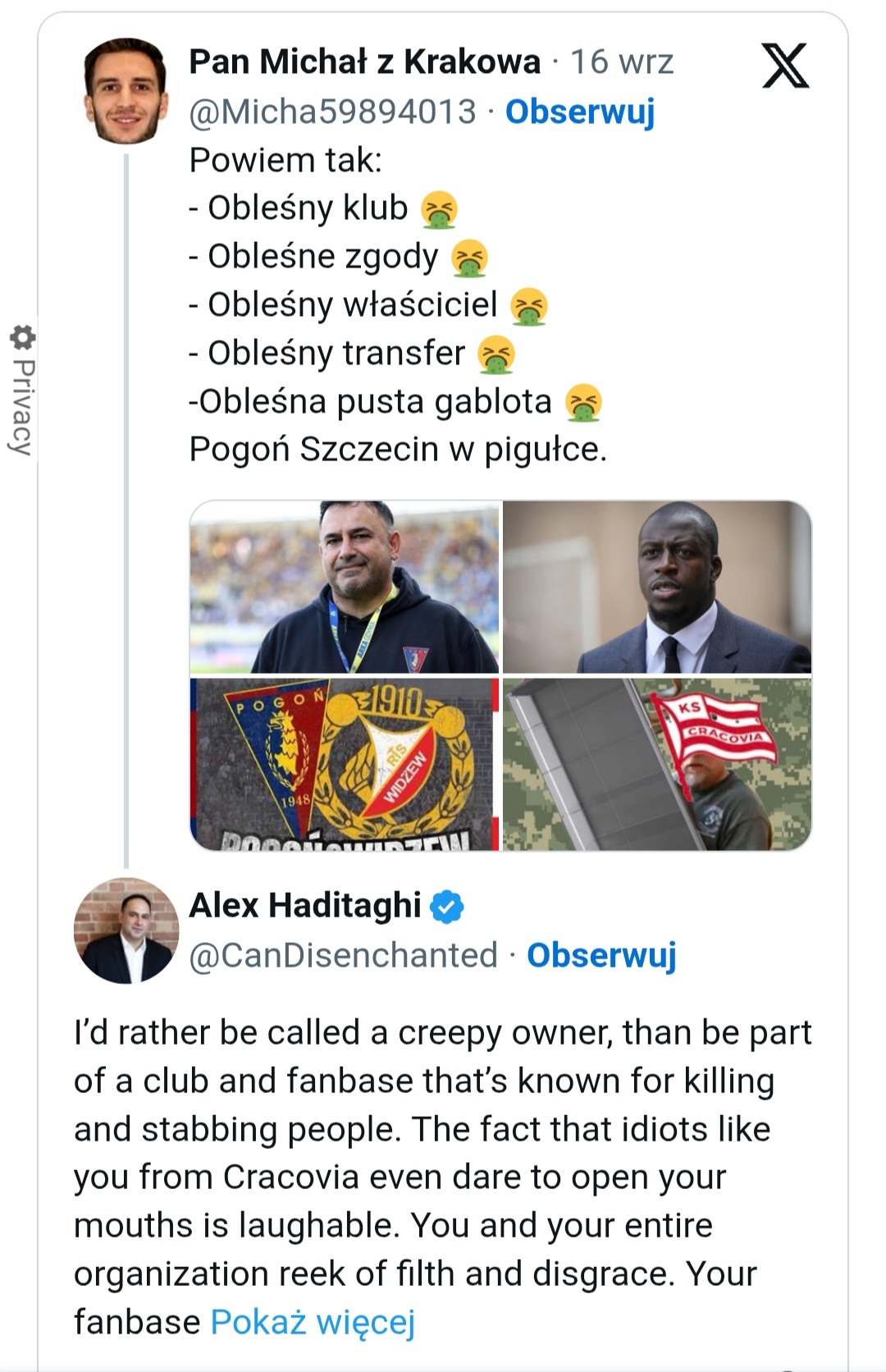
Task: Click the Alex Haditaghi display name
Action: 304,905
